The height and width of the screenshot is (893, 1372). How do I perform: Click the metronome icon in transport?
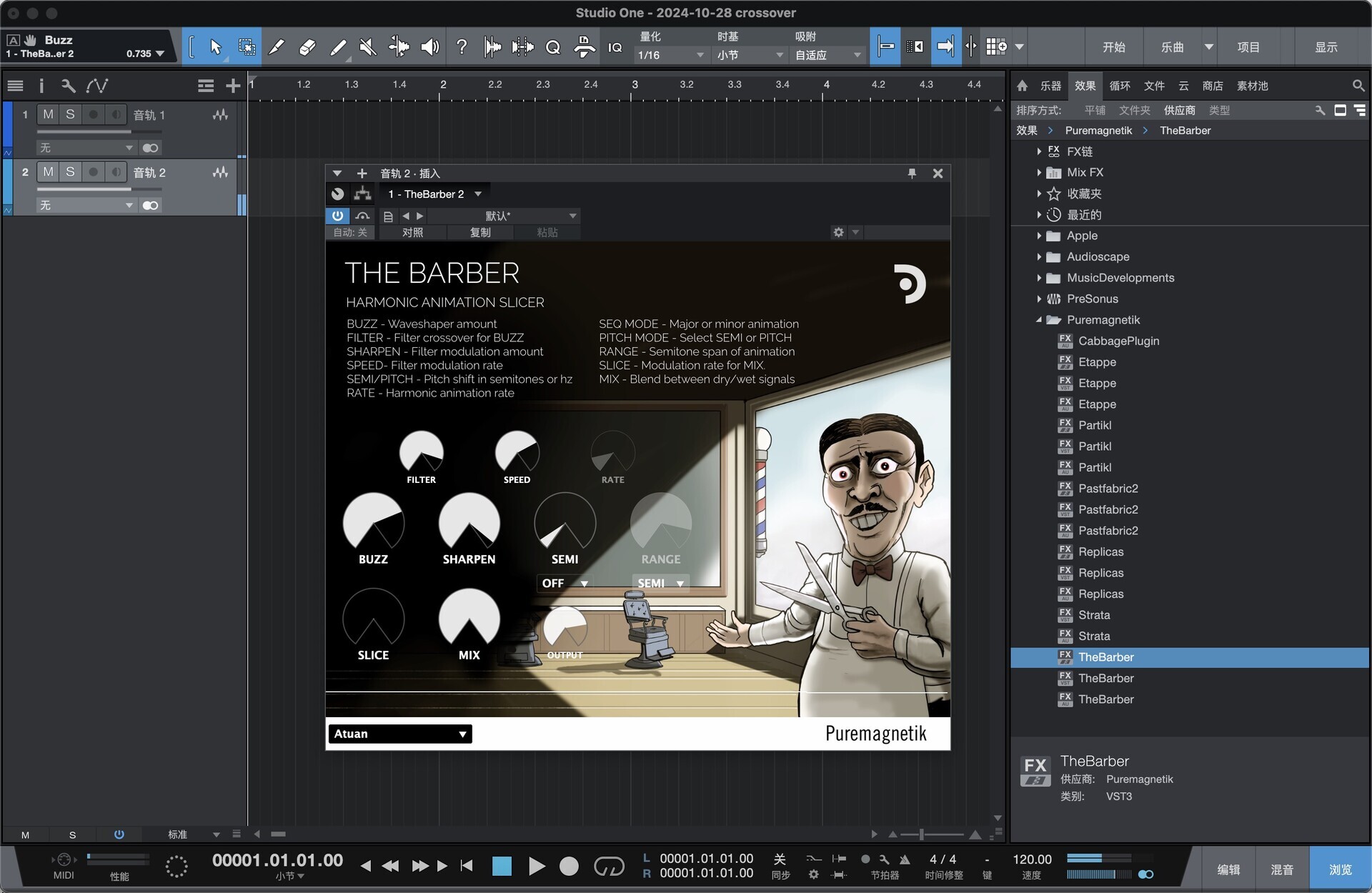pos(905,859)
